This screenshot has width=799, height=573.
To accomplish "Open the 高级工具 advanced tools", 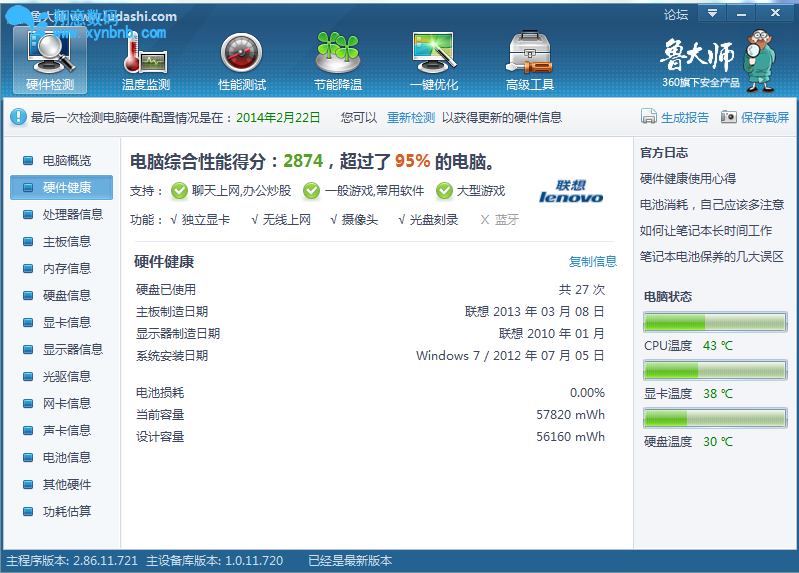I will point(529,60).
